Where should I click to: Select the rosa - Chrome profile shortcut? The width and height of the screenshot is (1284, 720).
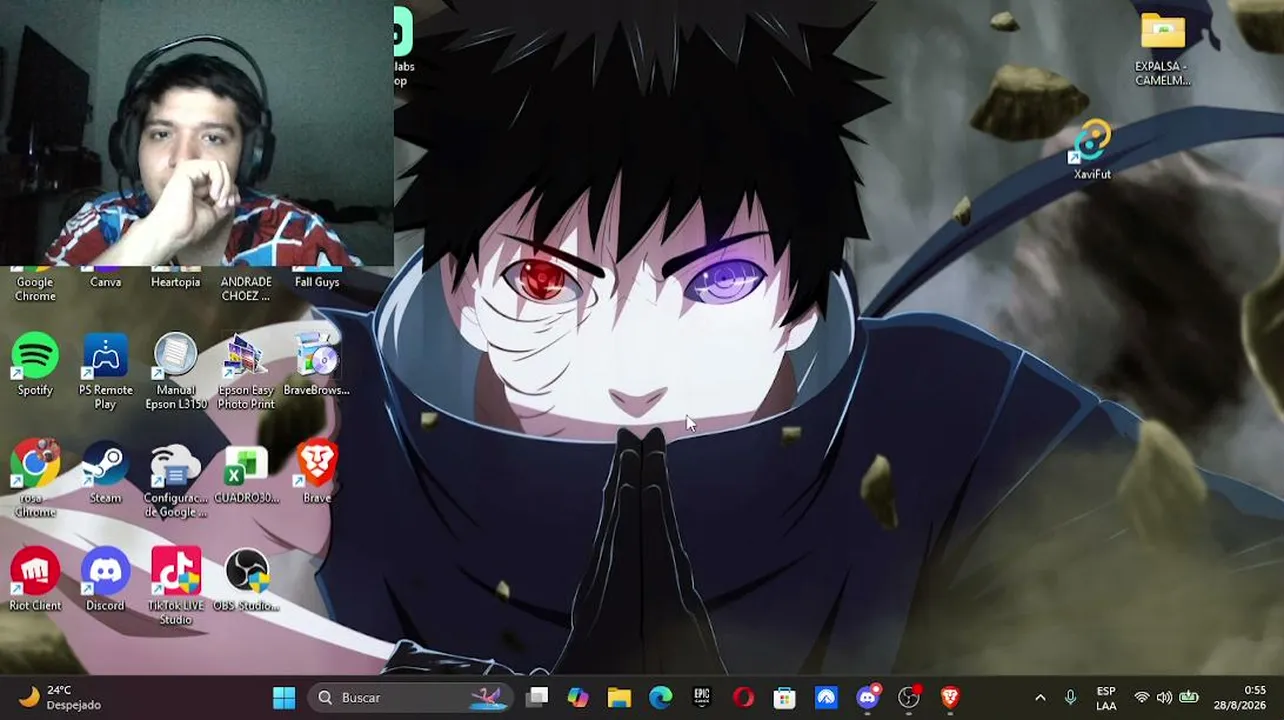tap(35, 479)
